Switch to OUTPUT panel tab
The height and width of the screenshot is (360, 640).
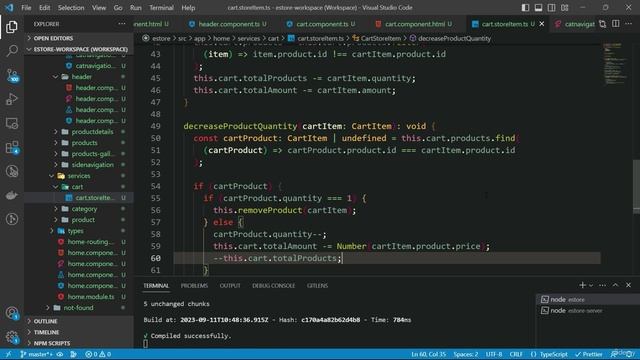(x=230, y=286)
